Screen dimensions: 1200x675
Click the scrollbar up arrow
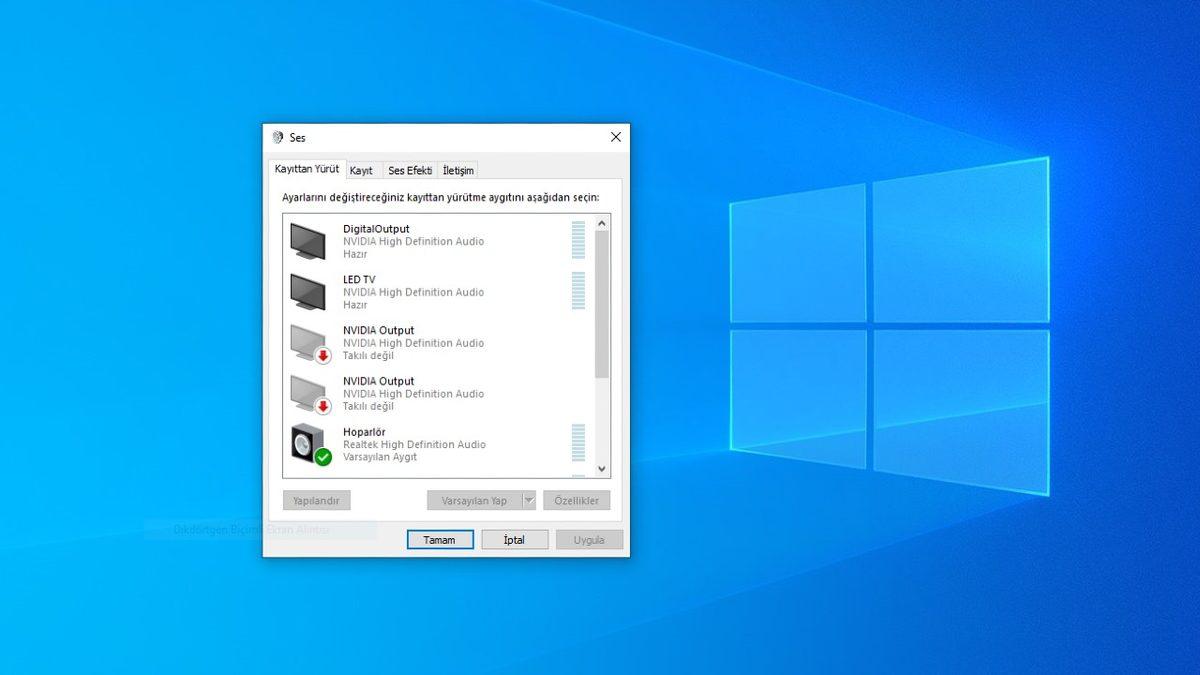(602, 222)
